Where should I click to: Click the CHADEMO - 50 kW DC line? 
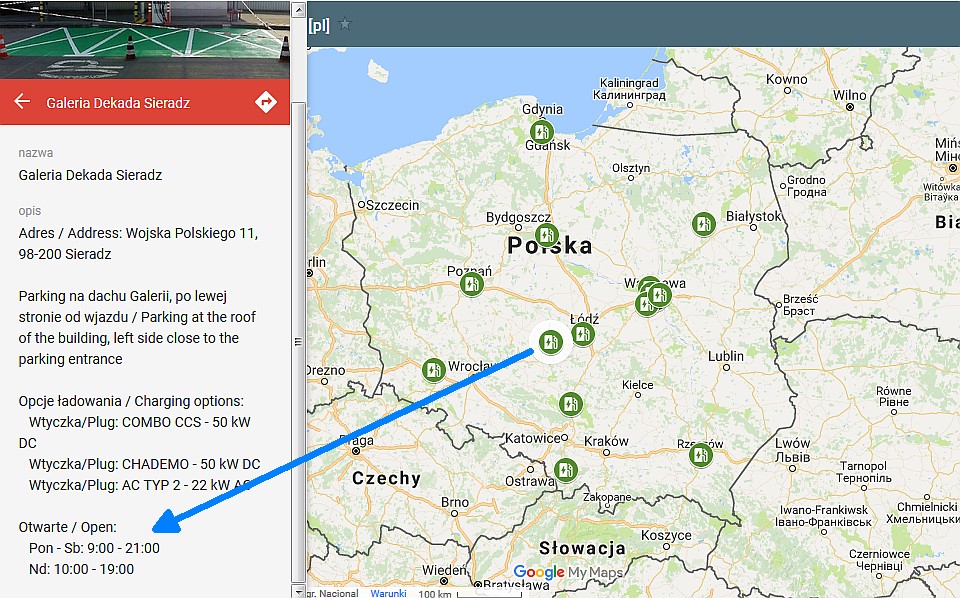[144, 464]
